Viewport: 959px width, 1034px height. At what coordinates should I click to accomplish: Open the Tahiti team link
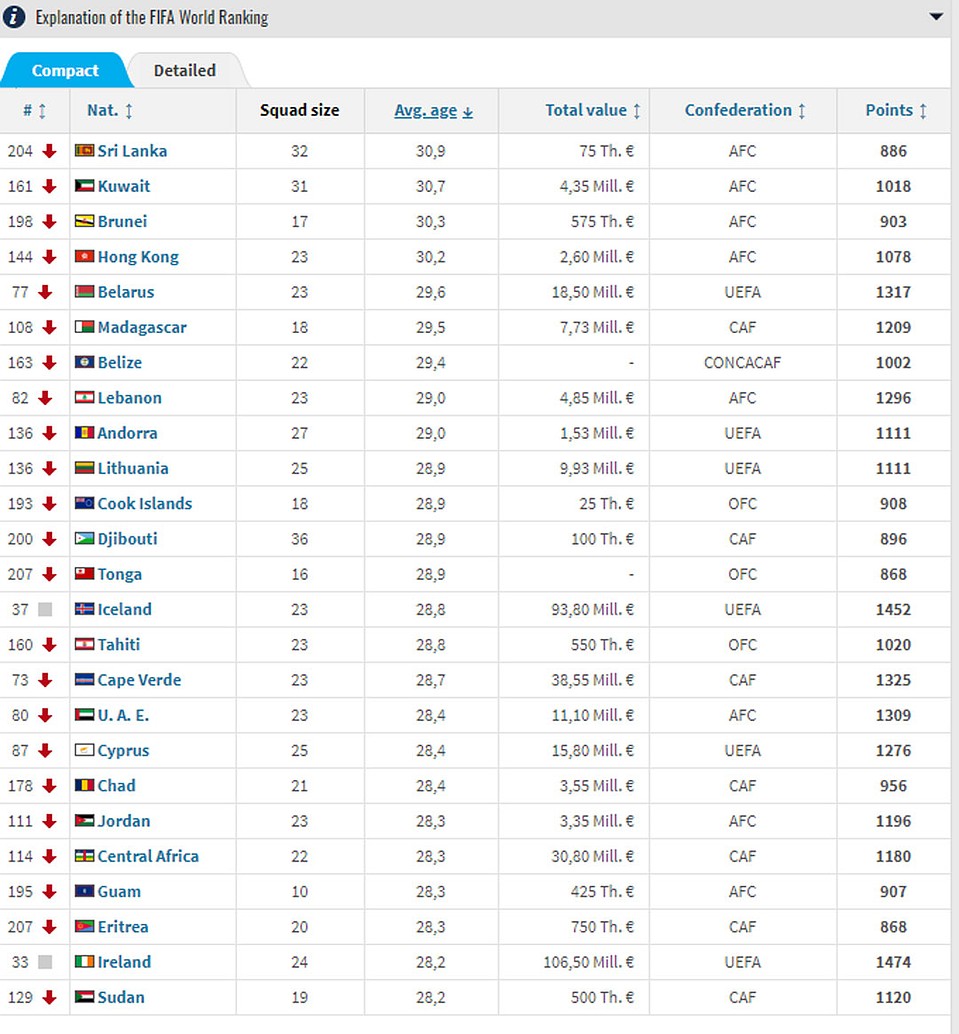click(119, 645)
